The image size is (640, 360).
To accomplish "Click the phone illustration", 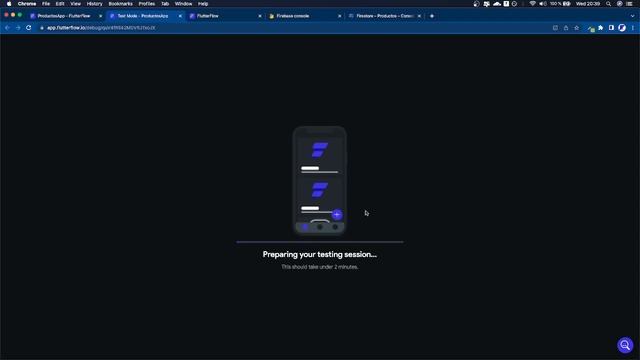I will click(320, 180).
